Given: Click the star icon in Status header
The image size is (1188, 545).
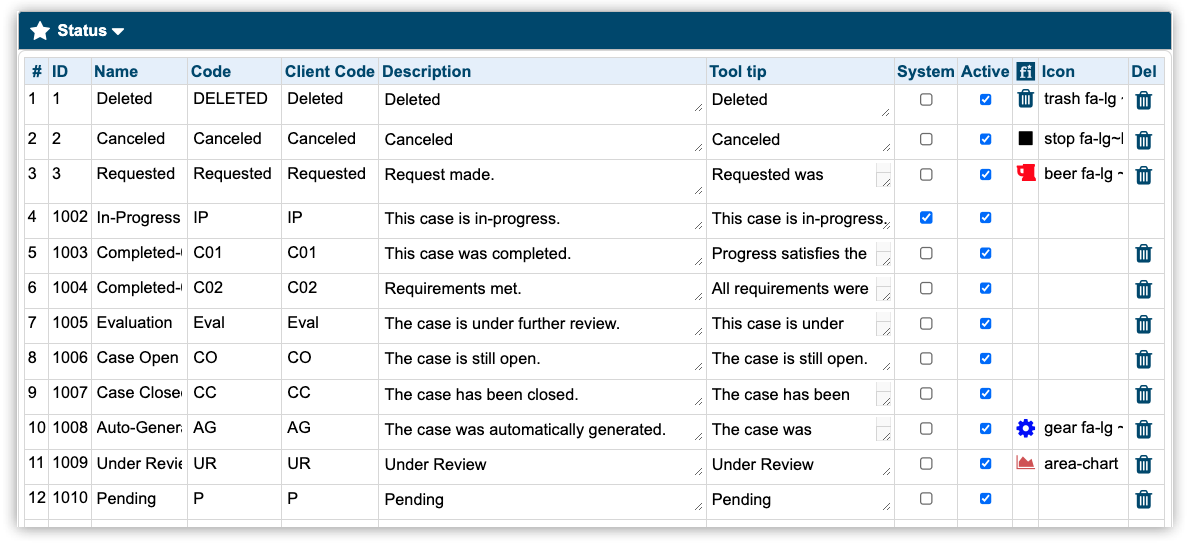Looking at the screenshot, I should [x=40, y=31].
